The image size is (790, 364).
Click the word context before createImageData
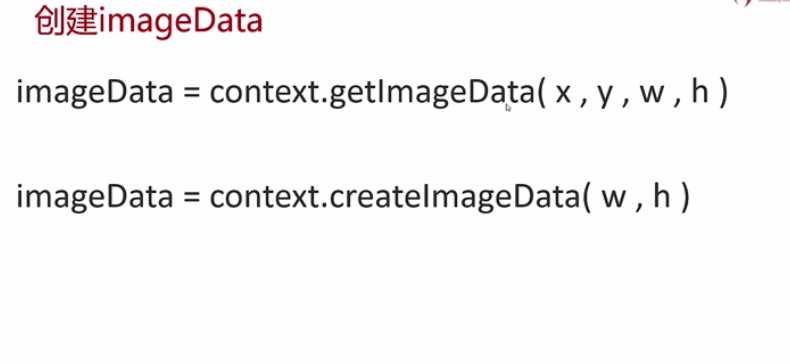point(266,196)
